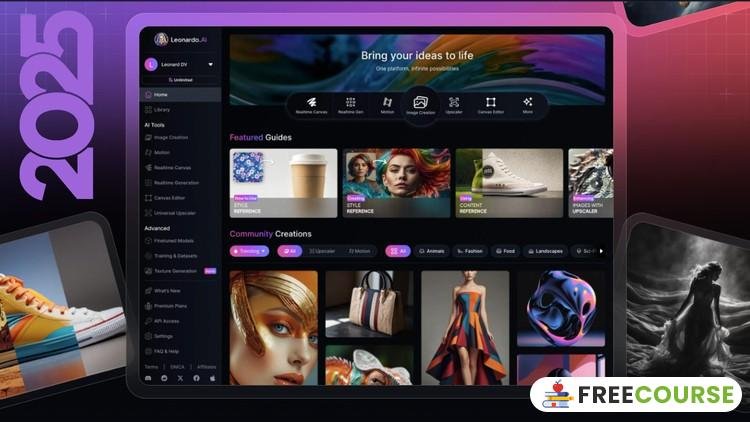Click the Leonard DV purple avatar
The width and height of the screenshot is (750, 422).
tap(151, 64)
